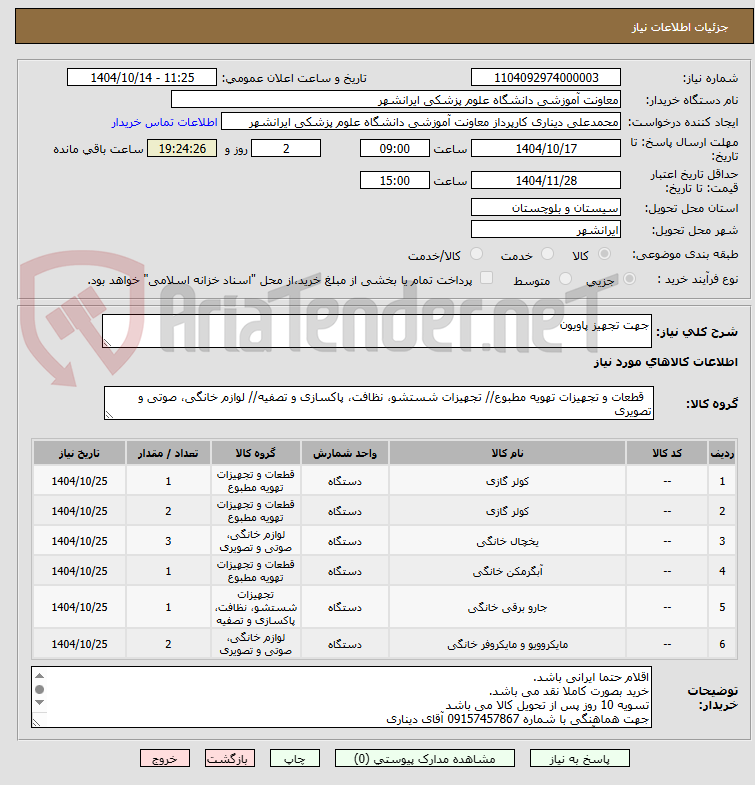
Task: Click دستگاه unit in آبگرمکن خانگی row
Action: 344,571
